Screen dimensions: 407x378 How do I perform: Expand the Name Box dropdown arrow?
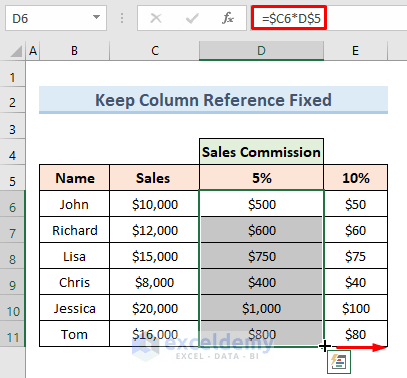click(96, 17)
